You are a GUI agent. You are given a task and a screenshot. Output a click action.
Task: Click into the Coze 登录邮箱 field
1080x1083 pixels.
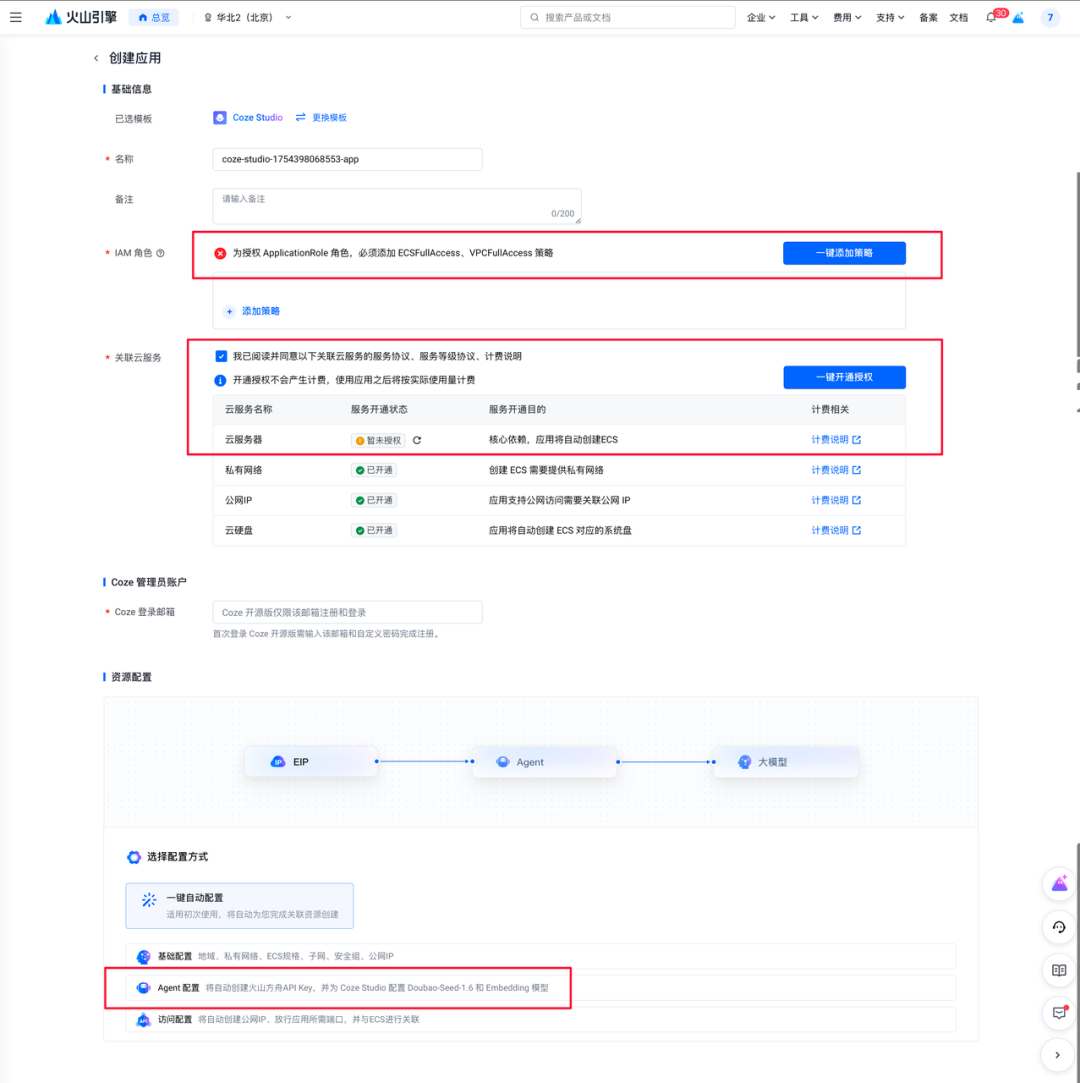[x=347, y=613]
